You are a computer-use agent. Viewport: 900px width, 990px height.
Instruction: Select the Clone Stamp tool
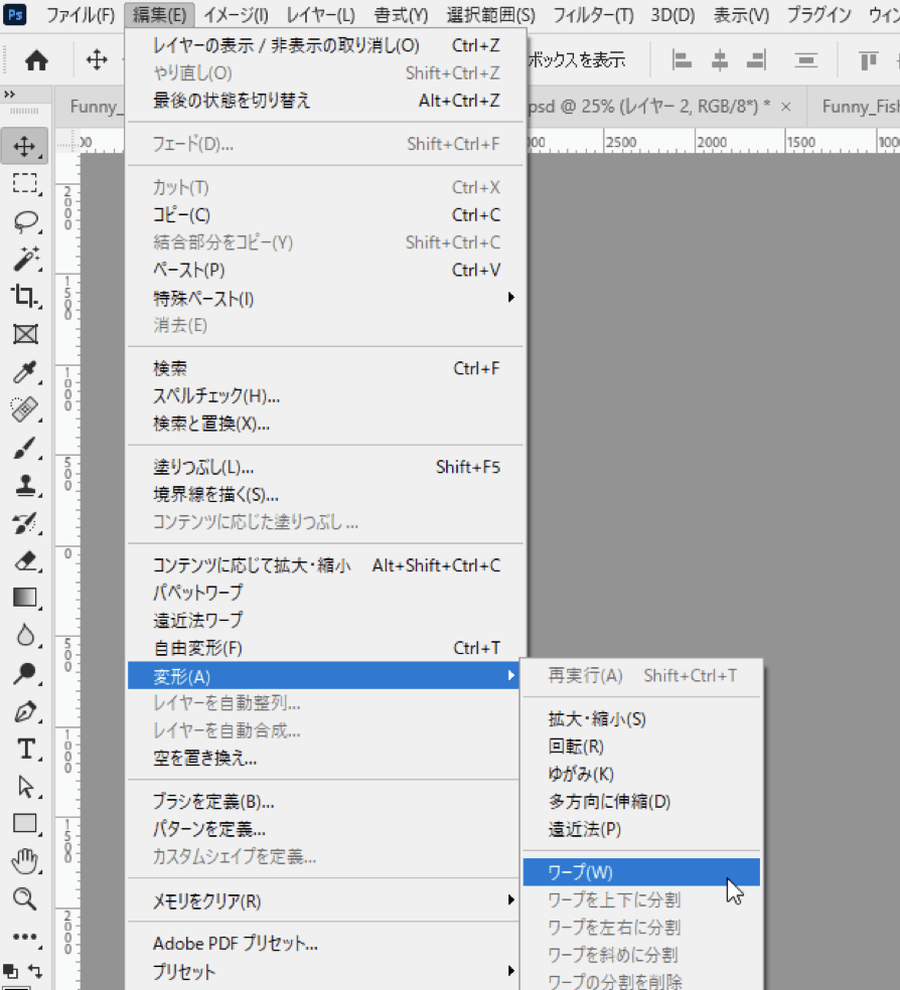pos(25,485)
